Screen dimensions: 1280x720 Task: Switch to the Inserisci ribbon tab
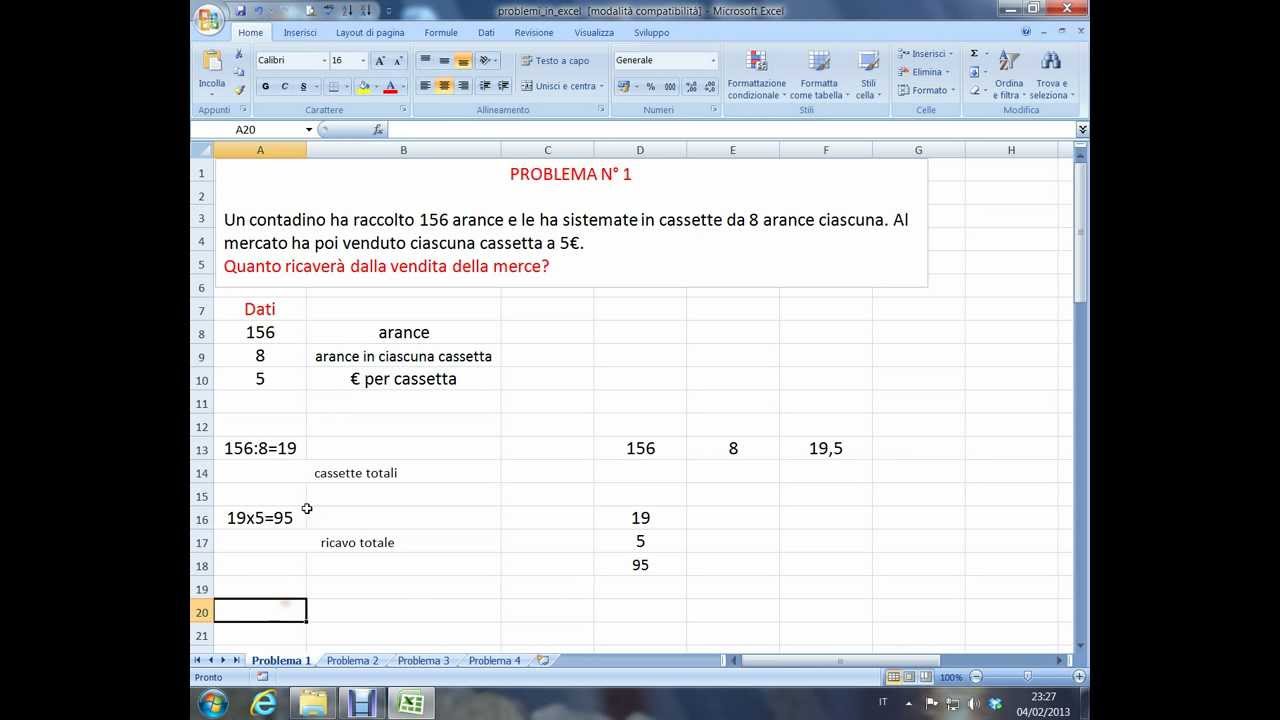[300, 32]
